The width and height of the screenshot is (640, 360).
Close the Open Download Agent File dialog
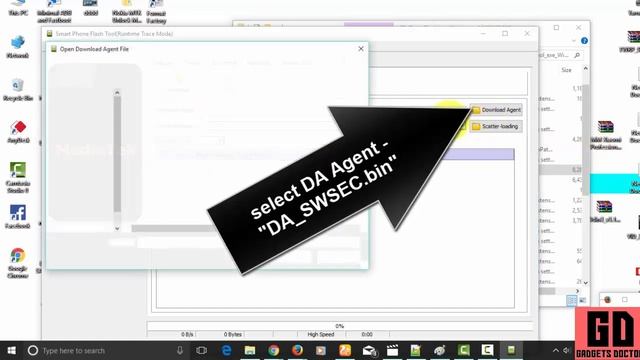[x=361, y=49]
